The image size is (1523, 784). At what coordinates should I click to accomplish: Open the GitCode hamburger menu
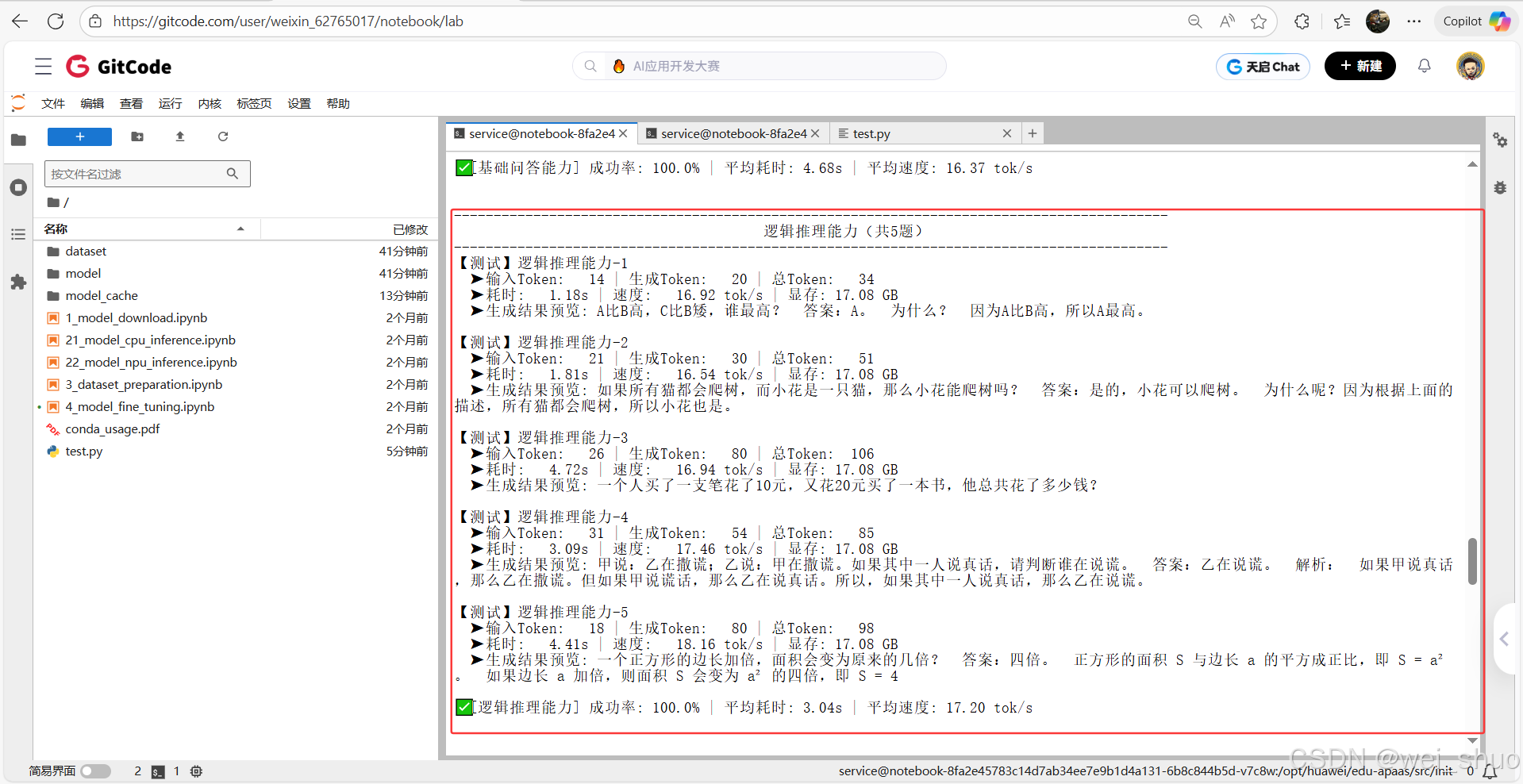click(x=44, y=67)
